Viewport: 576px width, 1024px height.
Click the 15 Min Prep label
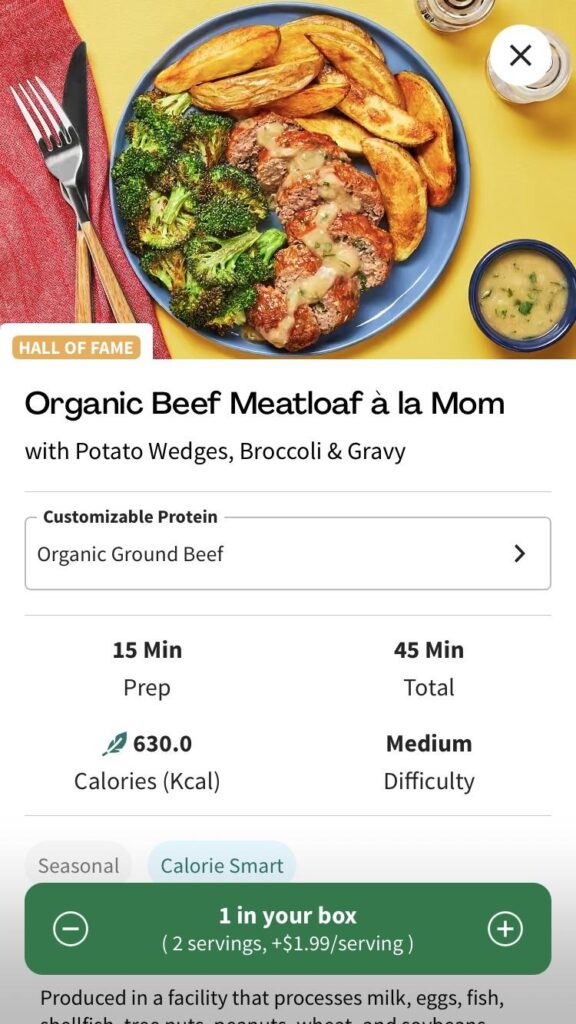pos(147,667)
